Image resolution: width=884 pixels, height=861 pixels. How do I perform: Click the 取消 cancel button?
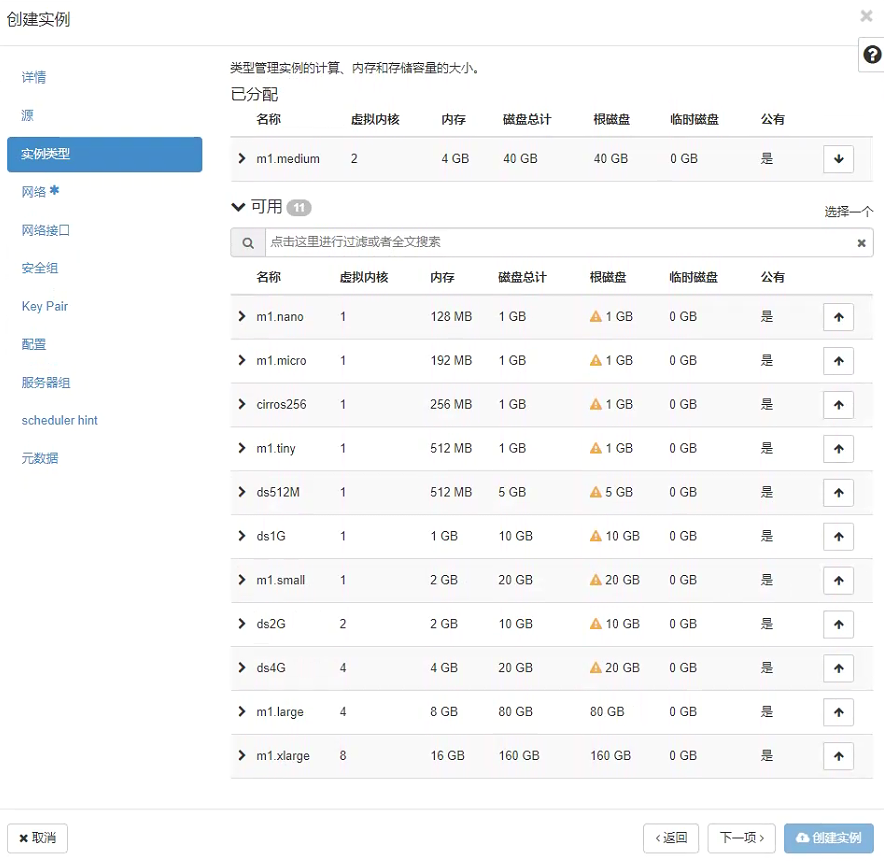37,838
